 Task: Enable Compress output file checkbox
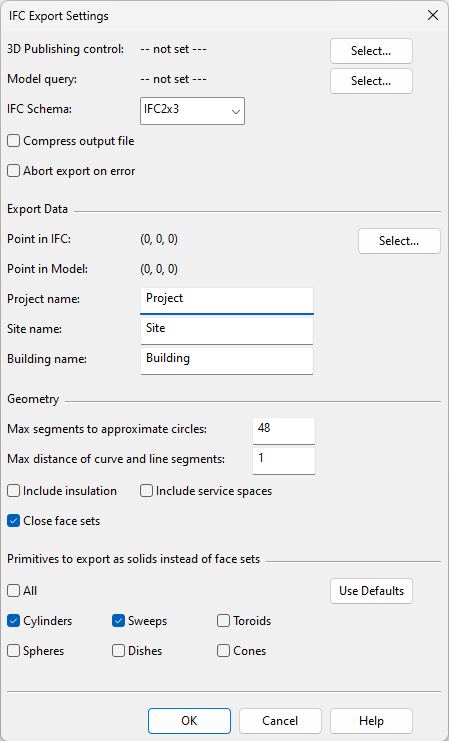pos(14,141)
